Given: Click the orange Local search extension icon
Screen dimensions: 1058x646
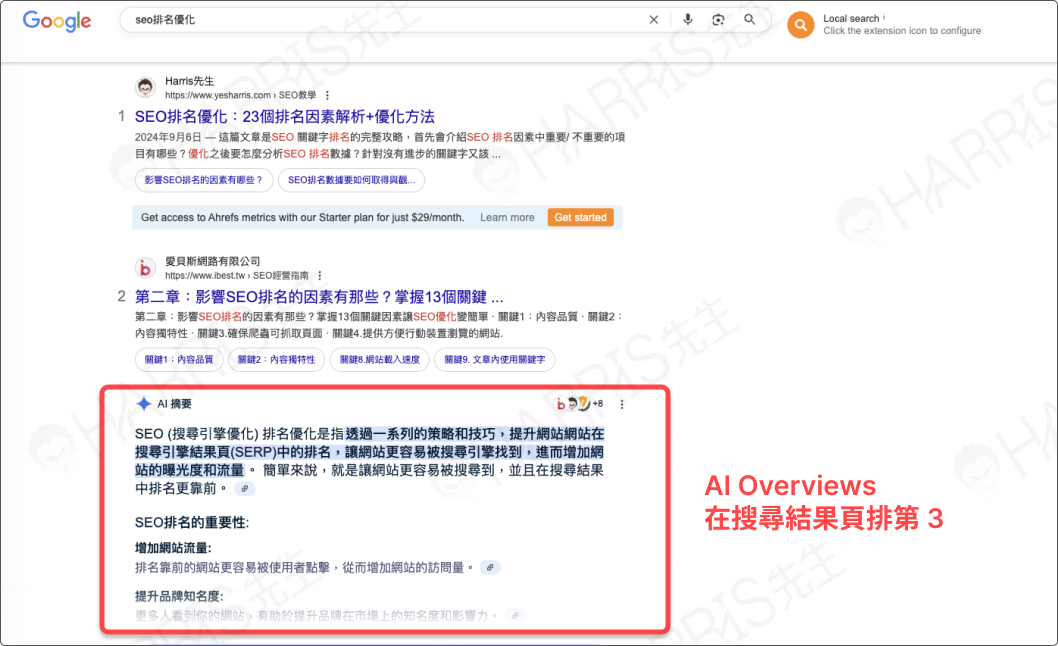Looking at the screenshot, I should point(800,25).
